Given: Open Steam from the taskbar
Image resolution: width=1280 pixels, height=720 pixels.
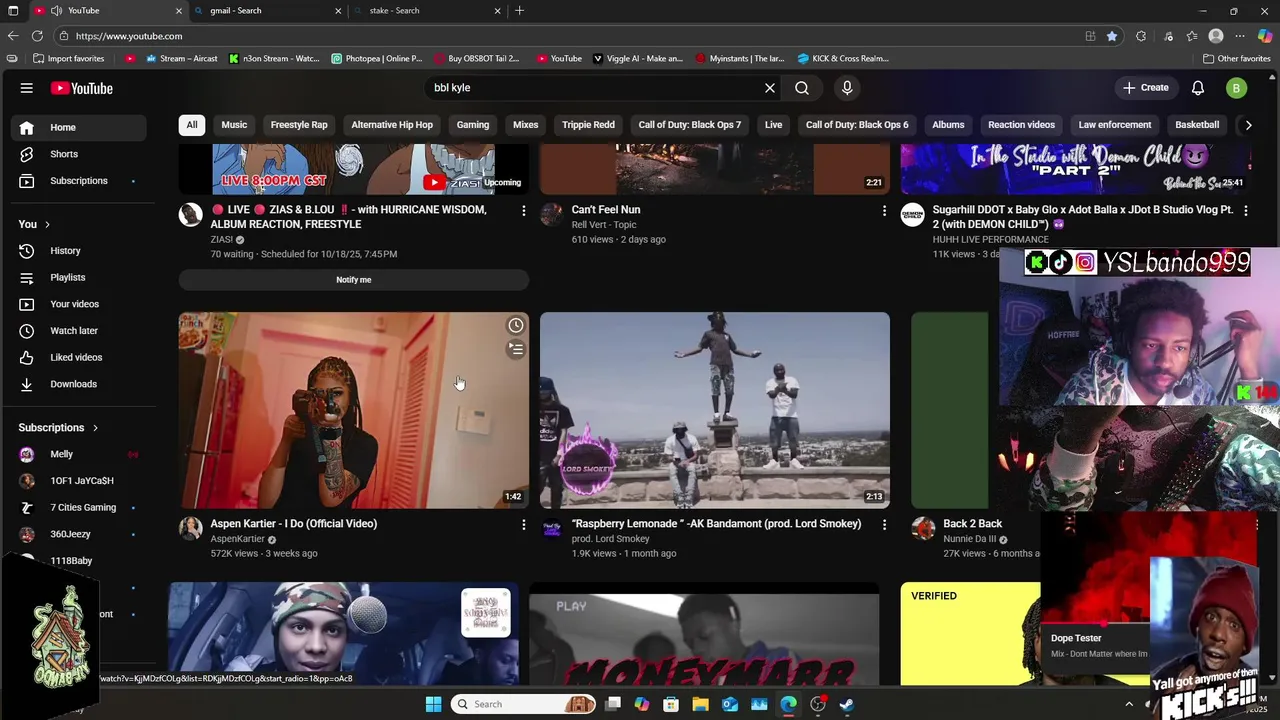Looking at the screenshot, I should pyautogui.click(x=846, y=704).
